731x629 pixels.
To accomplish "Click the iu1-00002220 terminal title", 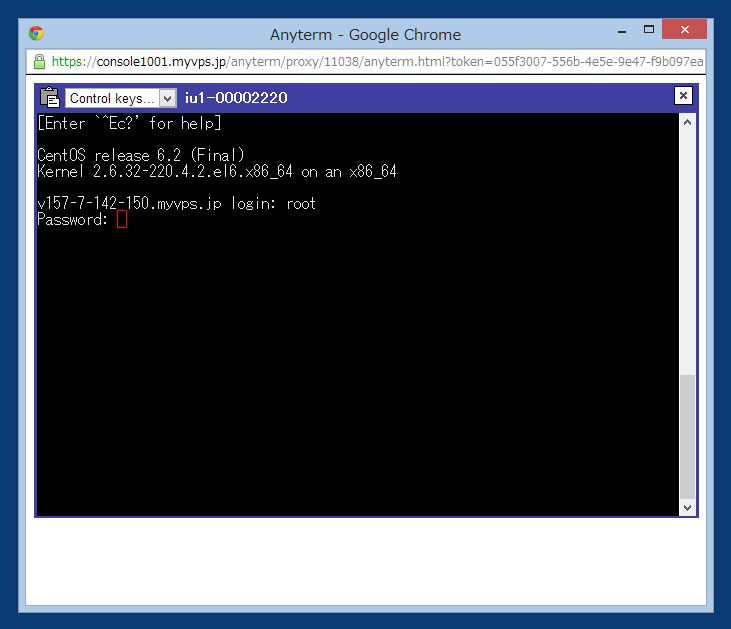I will coord(236,98).
